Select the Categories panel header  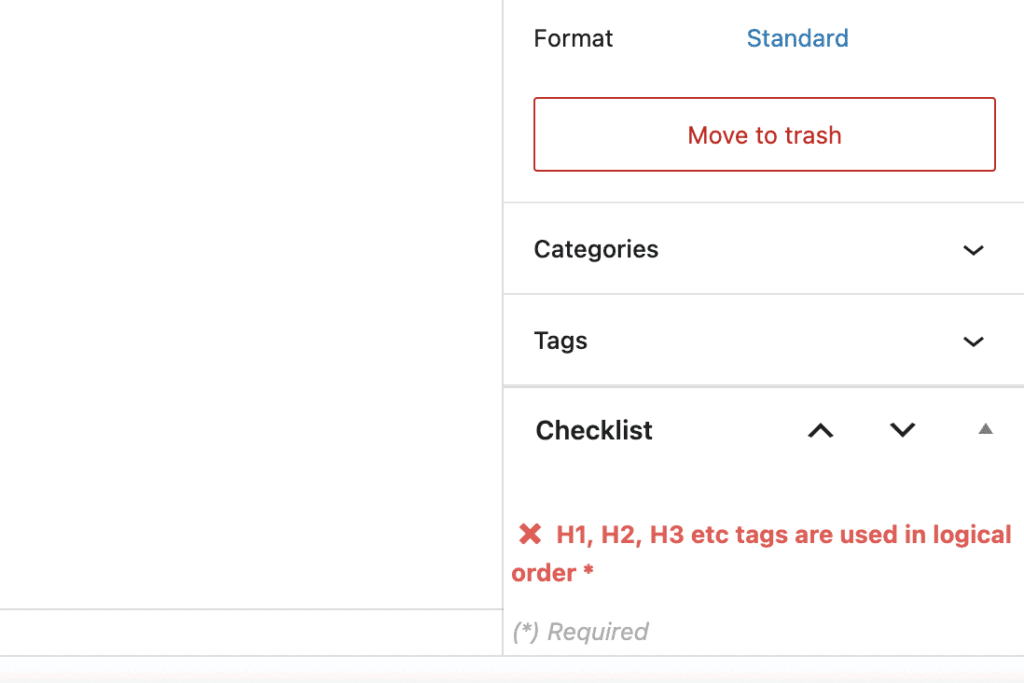point(596,249)
